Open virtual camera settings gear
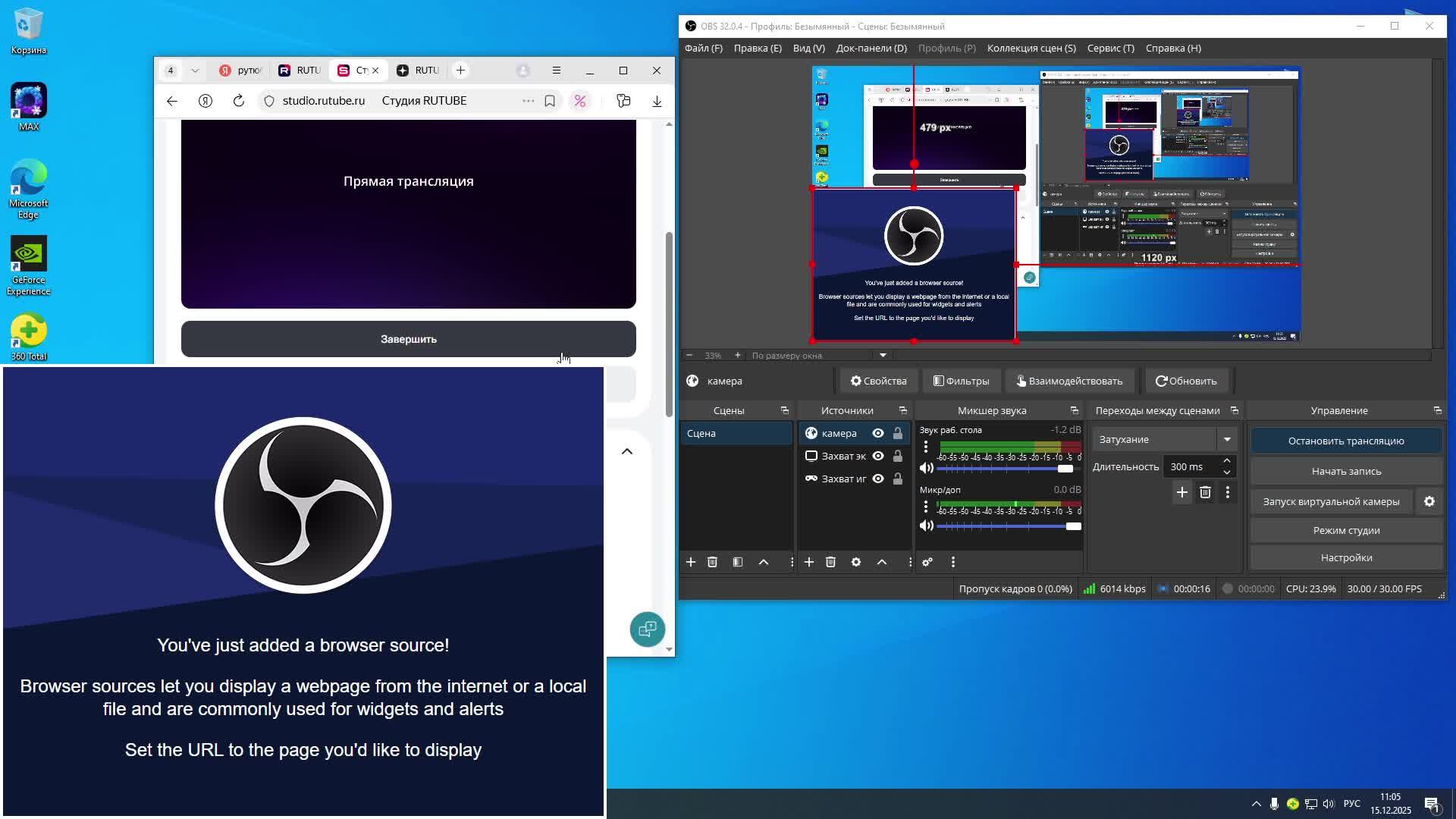 1429,501
